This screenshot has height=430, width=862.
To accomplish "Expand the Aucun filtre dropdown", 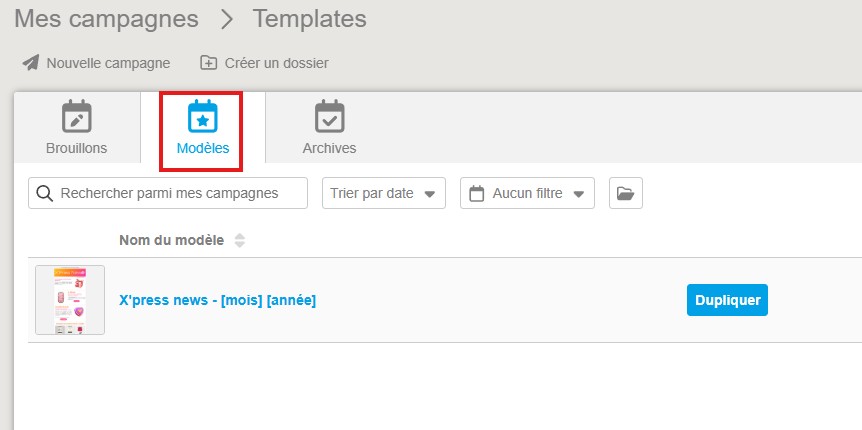I will pos(527,193).
